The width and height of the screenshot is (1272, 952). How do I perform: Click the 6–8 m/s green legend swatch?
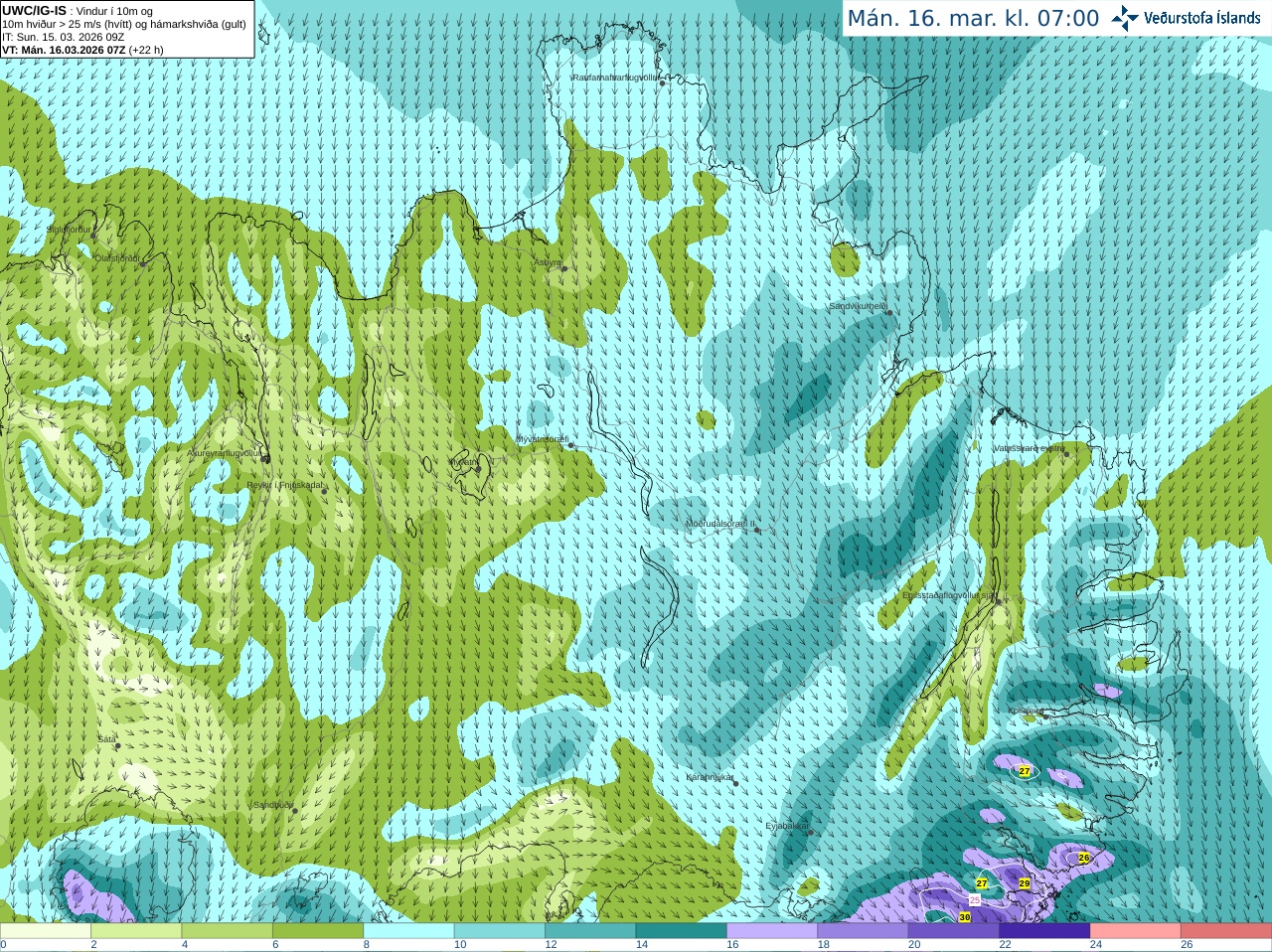318,931
